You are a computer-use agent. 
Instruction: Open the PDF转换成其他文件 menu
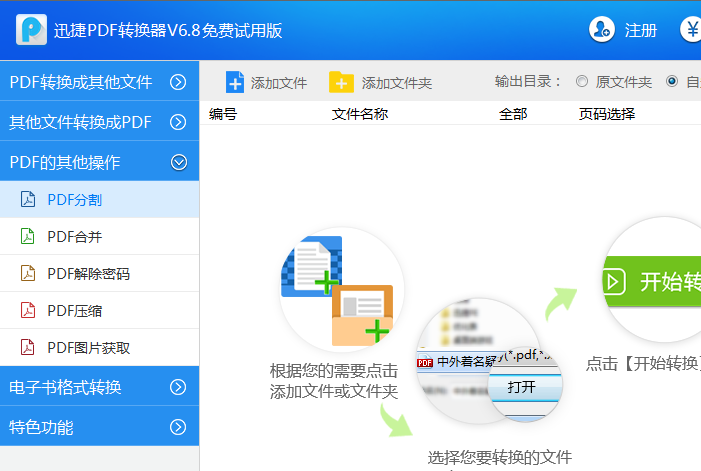99,81
